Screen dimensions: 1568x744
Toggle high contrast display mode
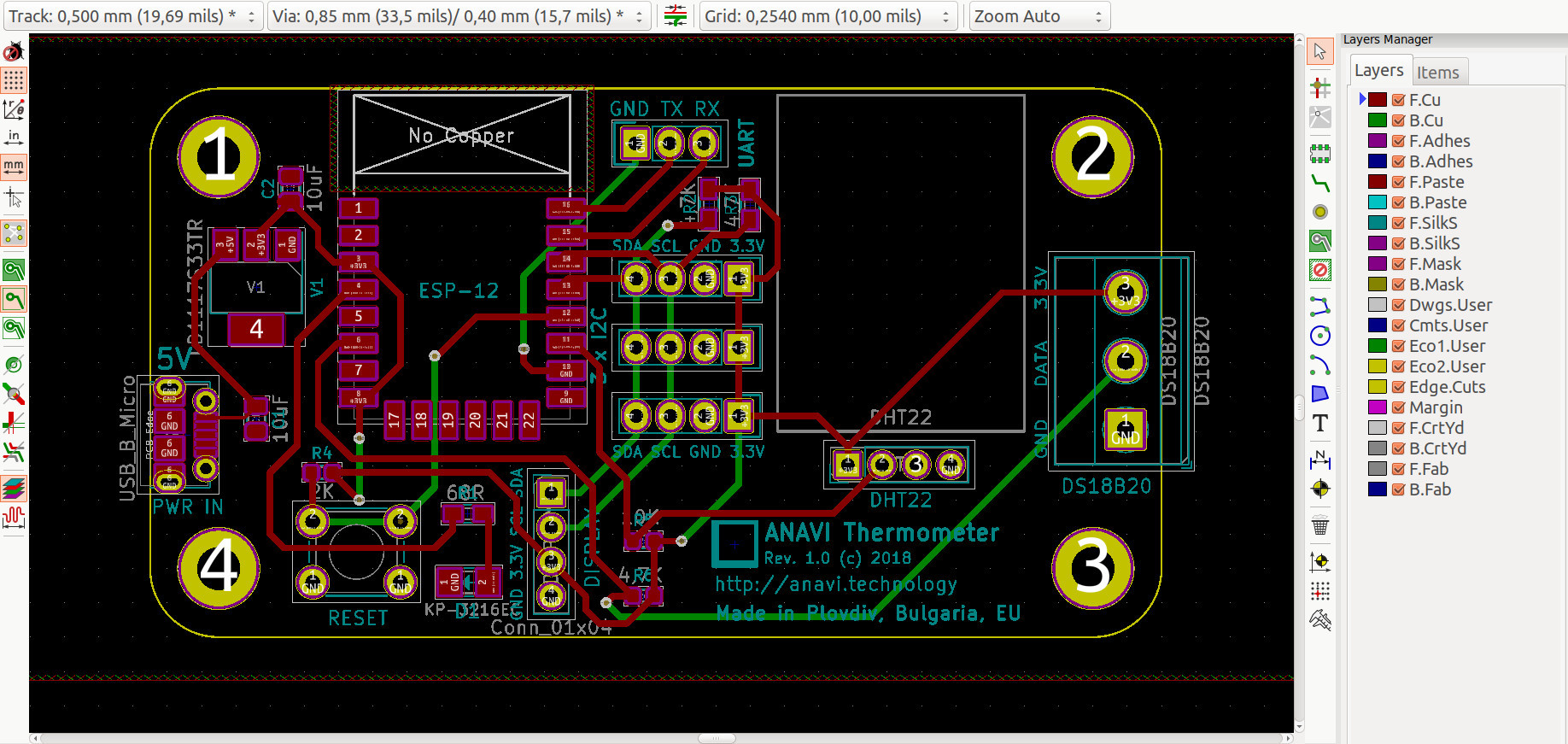point(14,452)
